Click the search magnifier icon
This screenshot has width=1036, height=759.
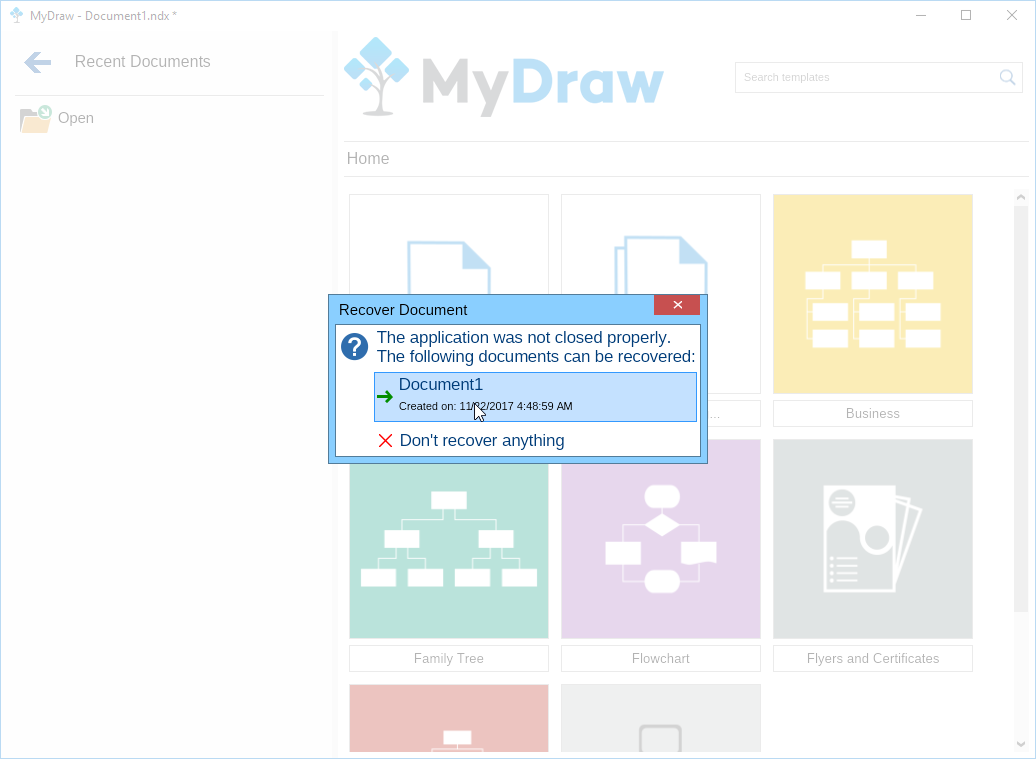1007,77
